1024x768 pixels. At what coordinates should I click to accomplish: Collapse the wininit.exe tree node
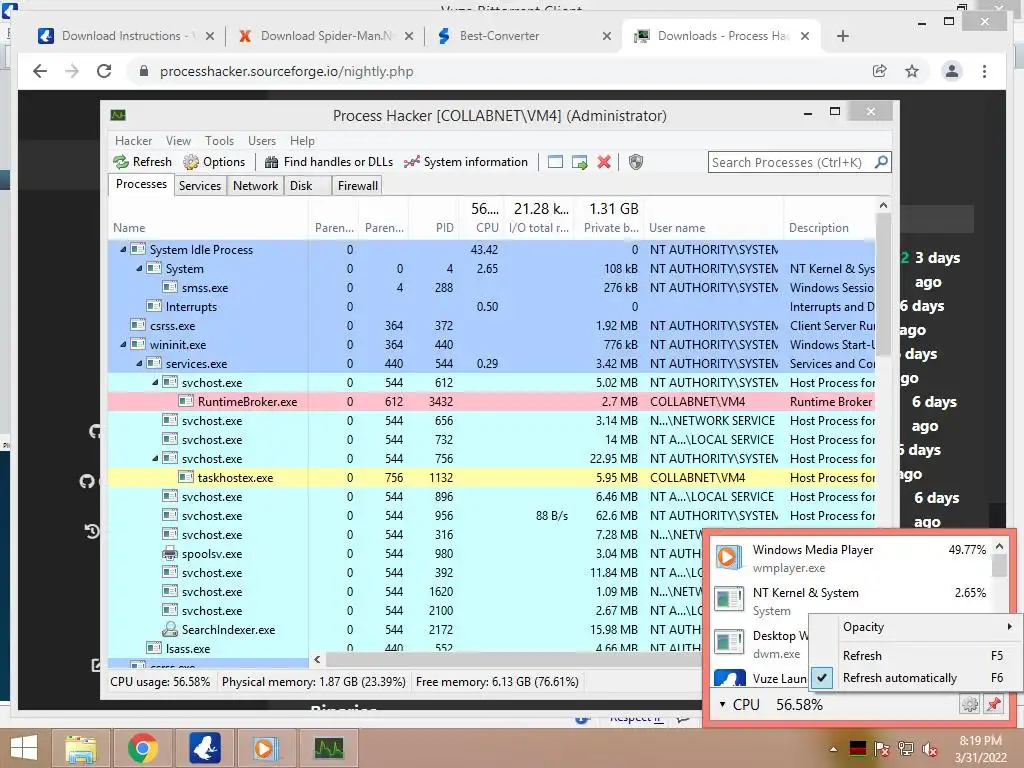click(123, 344)
